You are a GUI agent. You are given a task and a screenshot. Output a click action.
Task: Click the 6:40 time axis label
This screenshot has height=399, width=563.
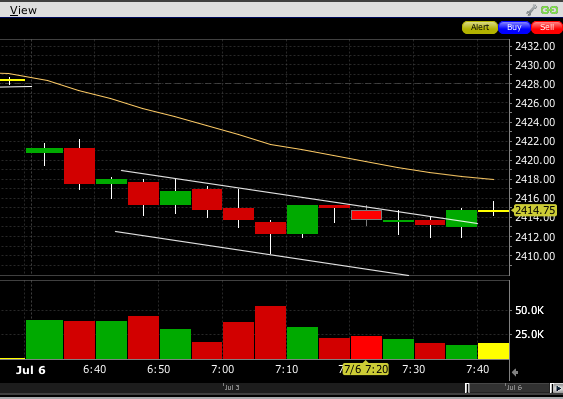(95, 369)
